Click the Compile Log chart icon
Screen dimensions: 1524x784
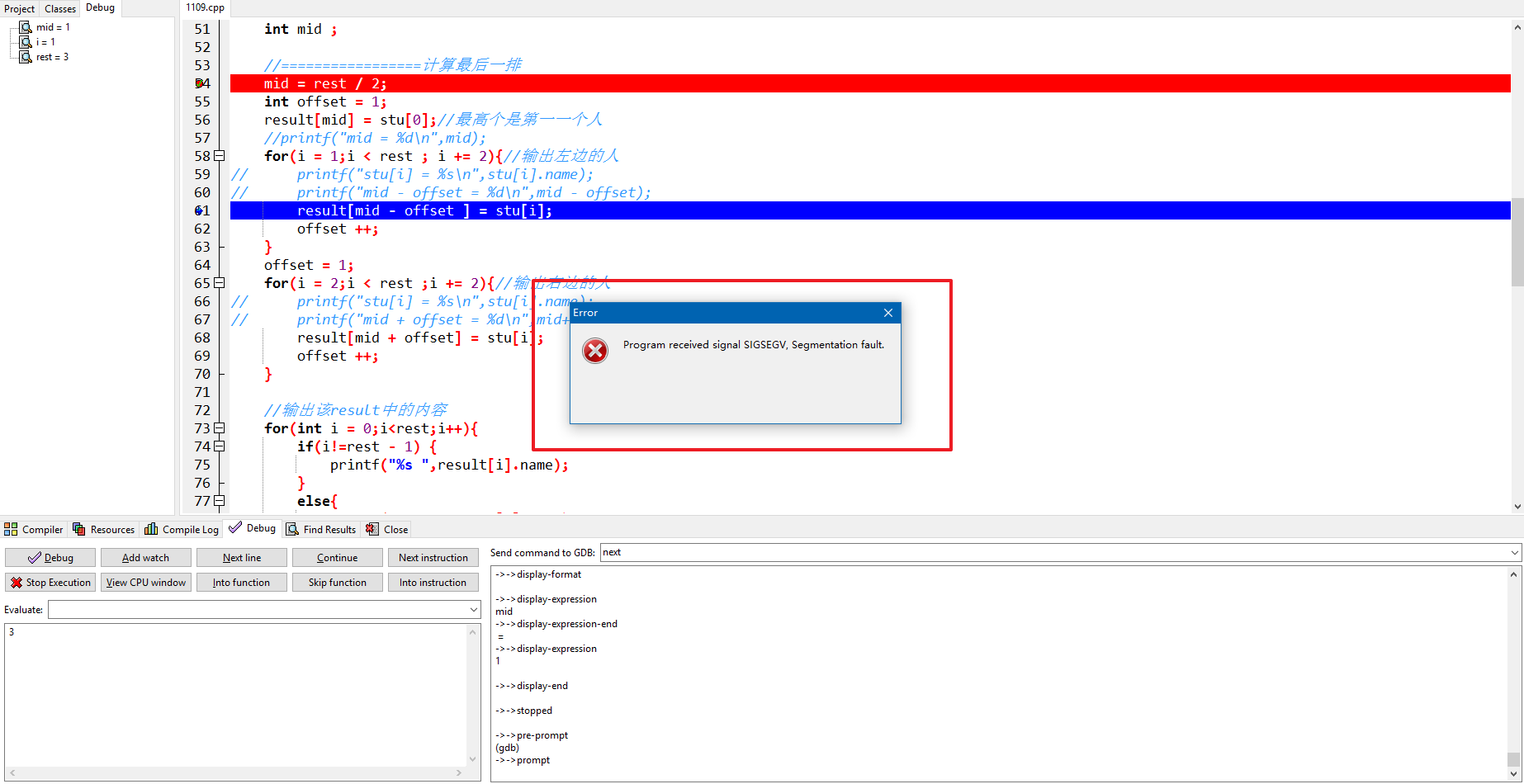click(151, 529)
